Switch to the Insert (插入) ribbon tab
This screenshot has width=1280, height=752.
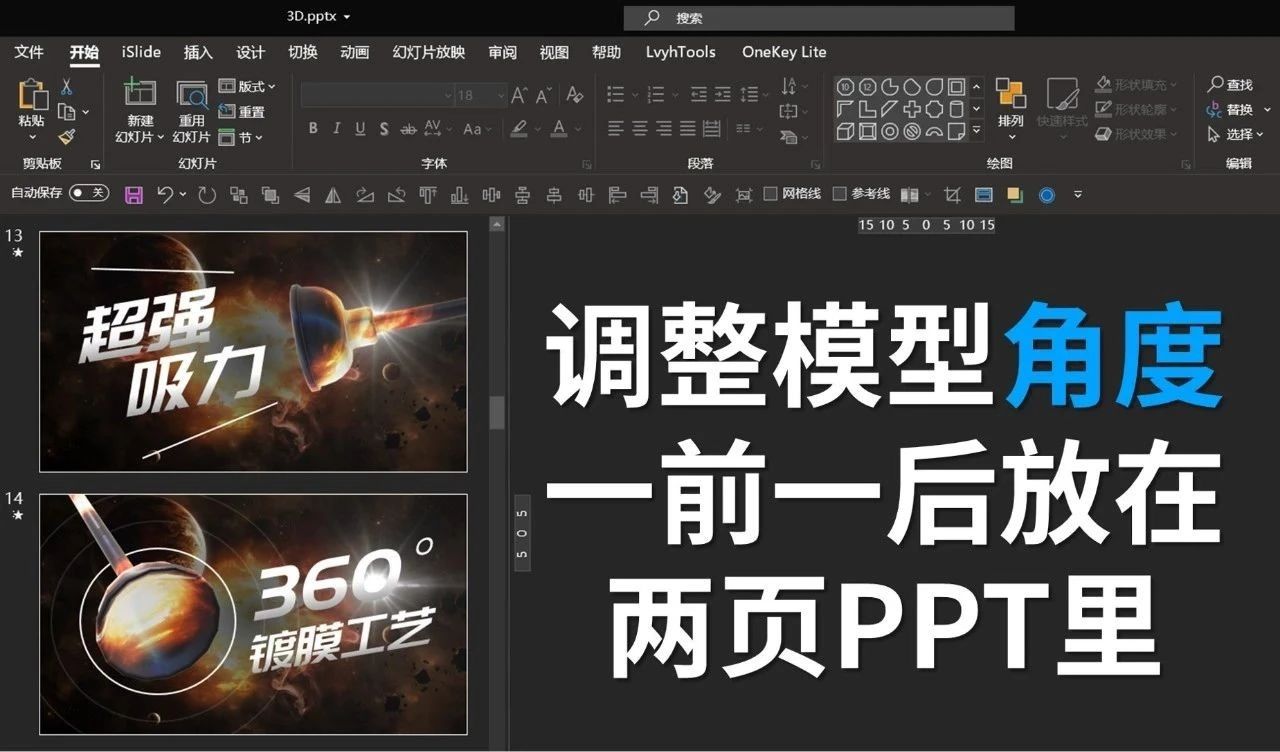click(x=197, y=52)
